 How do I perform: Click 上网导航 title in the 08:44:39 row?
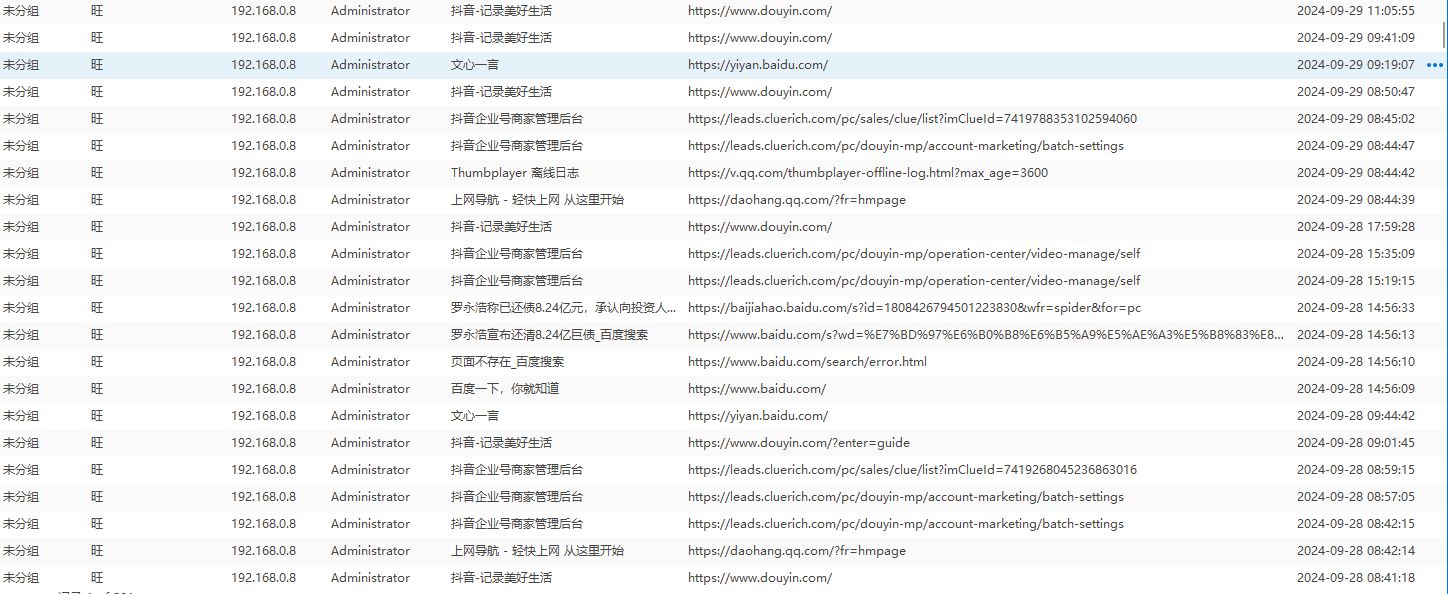pos(537,200)
